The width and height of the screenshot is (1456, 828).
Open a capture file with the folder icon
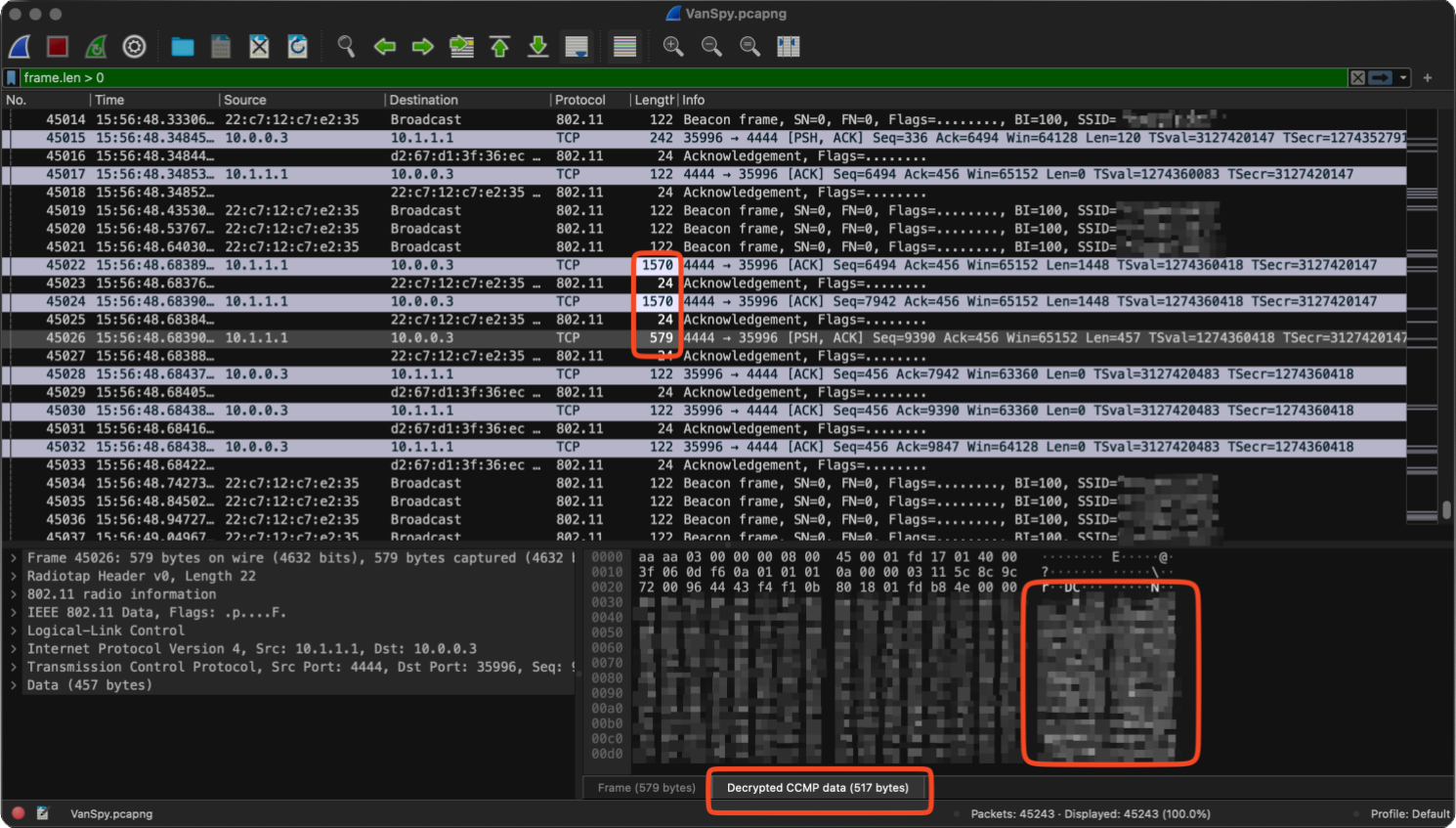coord(183,46)
